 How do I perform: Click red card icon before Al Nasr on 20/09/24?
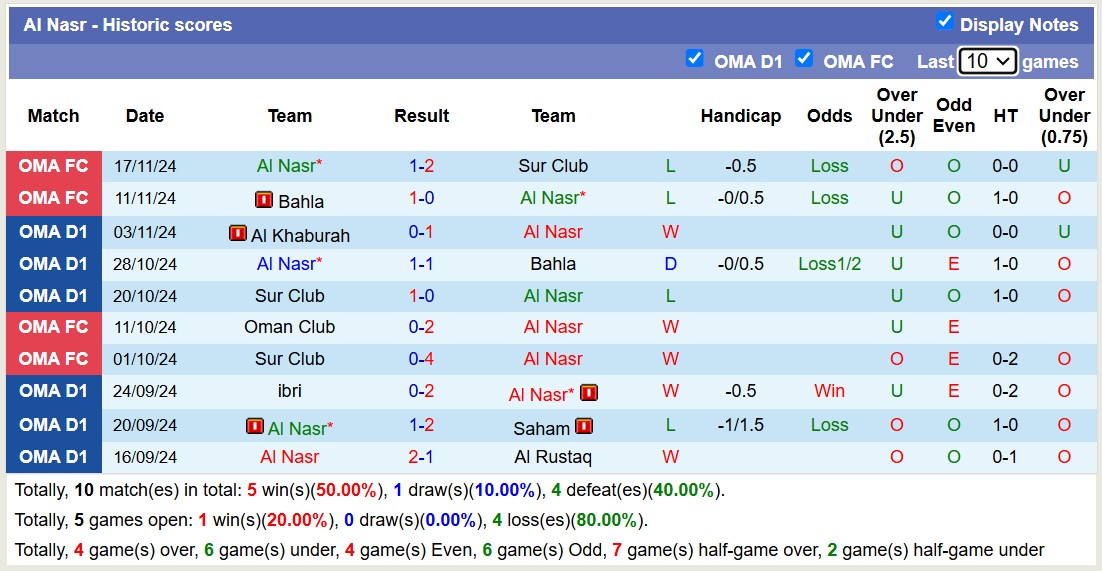[255, 426]
